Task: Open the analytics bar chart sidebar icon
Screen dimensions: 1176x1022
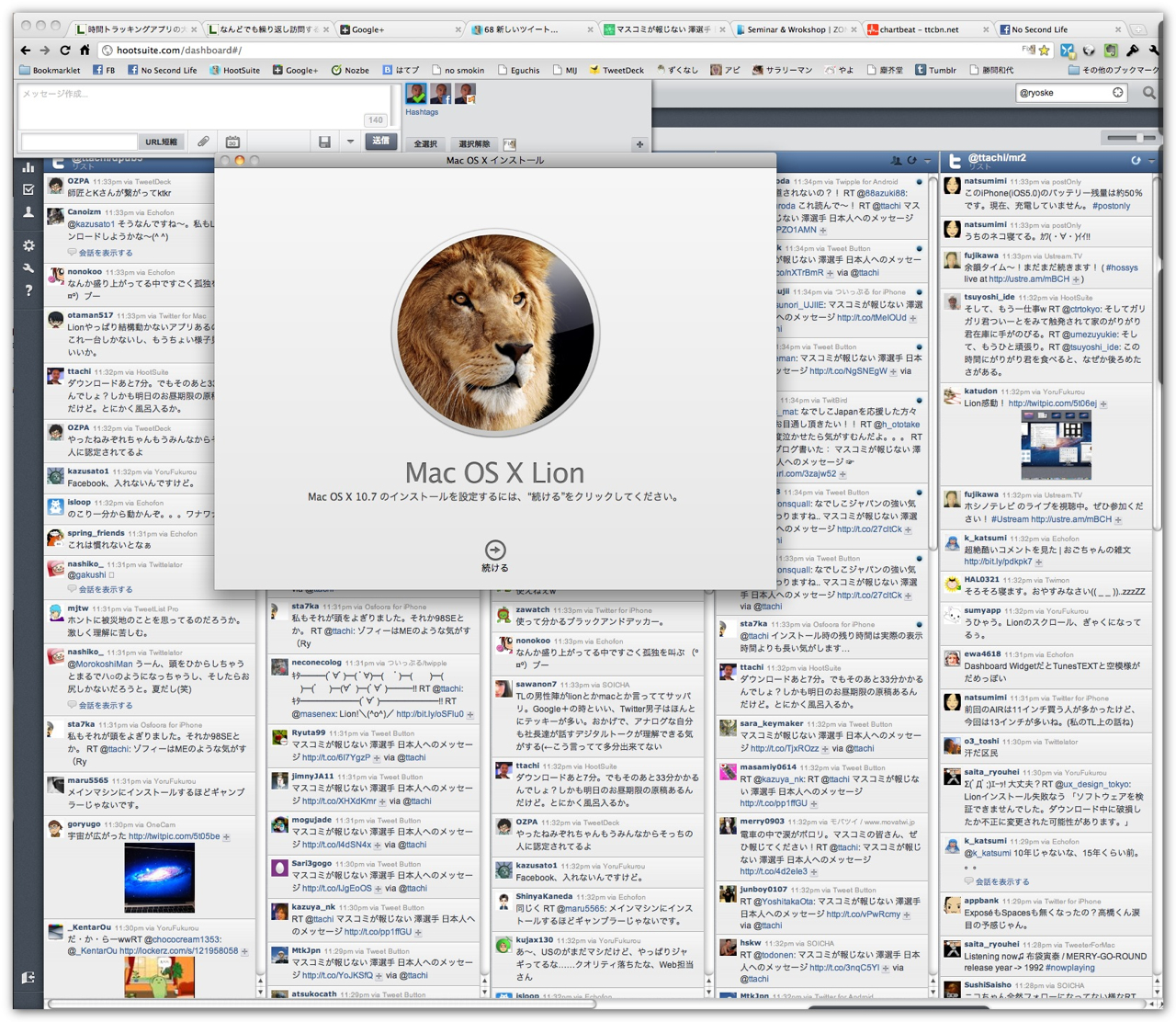Action: point(28,167)
